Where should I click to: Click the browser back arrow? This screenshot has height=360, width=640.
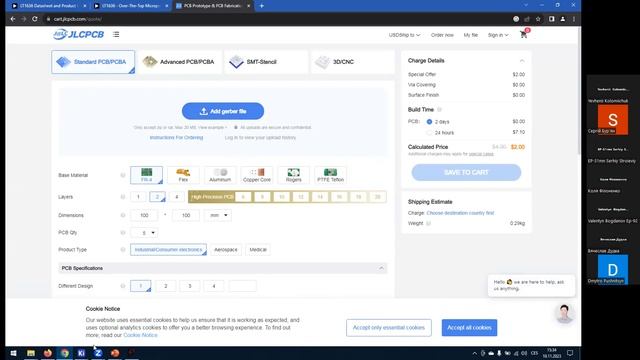tap(13, 19)
